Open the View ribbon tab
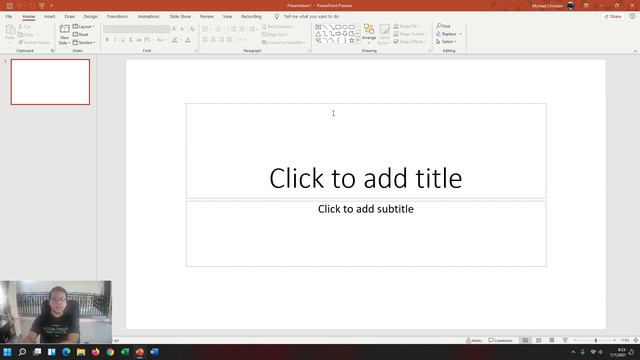 pyautogui.click(x=227, y=16)
